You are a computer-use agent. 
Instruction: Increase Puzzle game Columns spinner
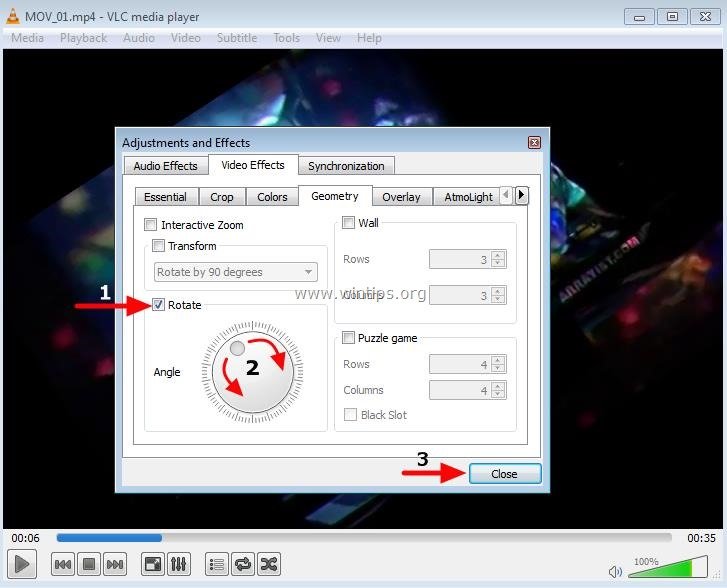click(498, 386)
